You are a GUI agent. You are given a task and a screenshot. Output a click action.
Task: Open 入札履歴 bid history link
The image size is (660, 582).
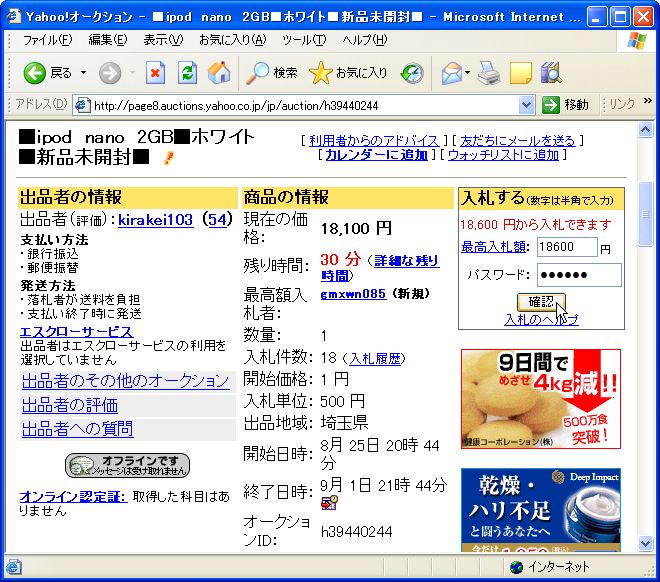(x=375, y=359)
